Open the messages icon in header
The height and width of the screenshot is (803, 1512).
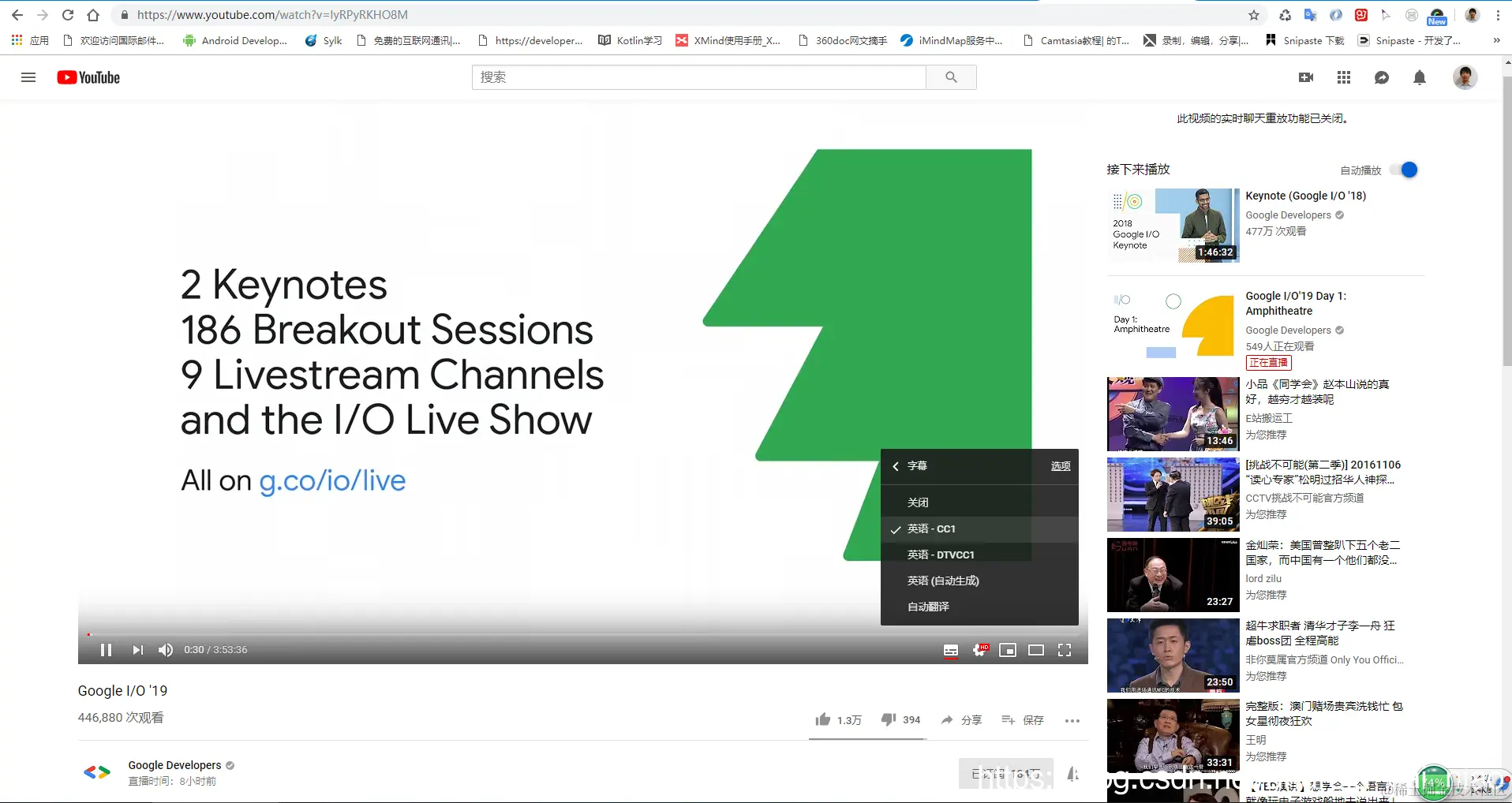(1382, 77)
